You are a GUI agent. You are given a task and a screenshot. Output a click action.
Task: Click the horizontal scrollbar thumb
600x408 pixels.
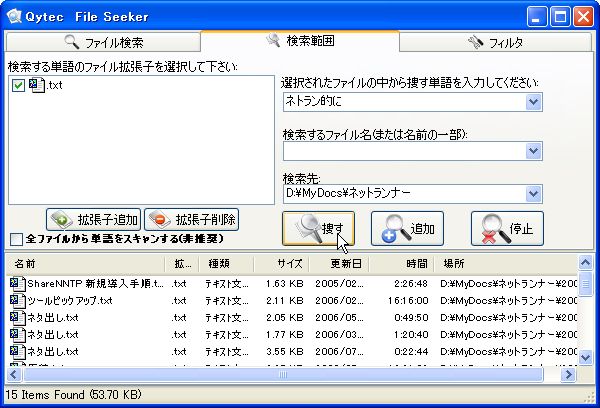[283, 374]
